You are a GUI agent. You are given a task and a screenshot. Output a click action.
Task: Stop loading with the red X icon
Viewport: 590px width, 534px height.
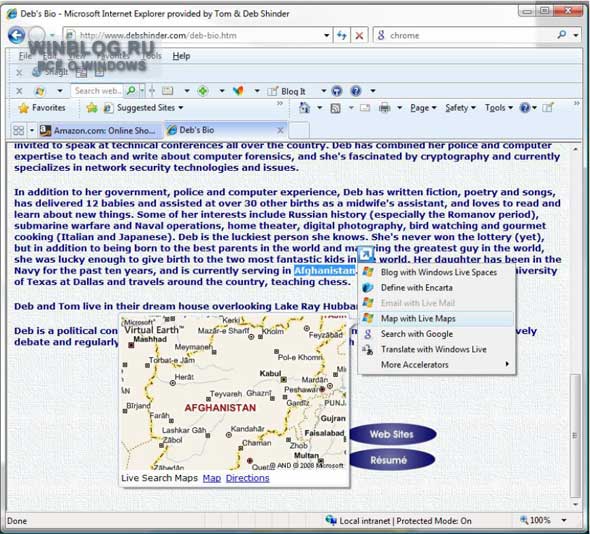359,36
